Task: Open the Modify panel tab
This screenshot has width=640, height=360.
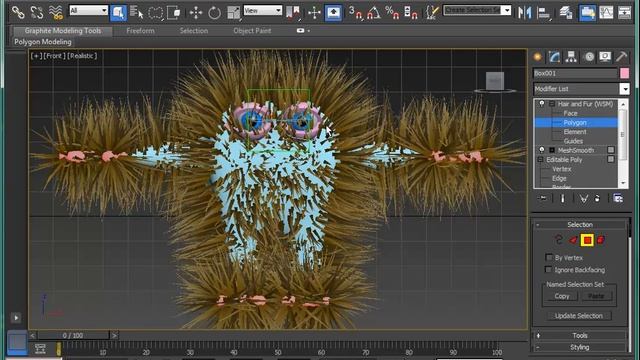Action: point(554,57)
